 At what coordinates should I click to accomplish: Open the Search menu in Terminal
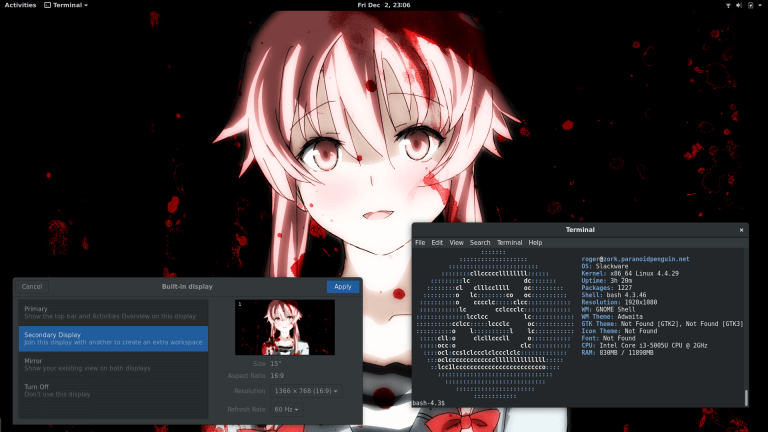pos(480,242)
